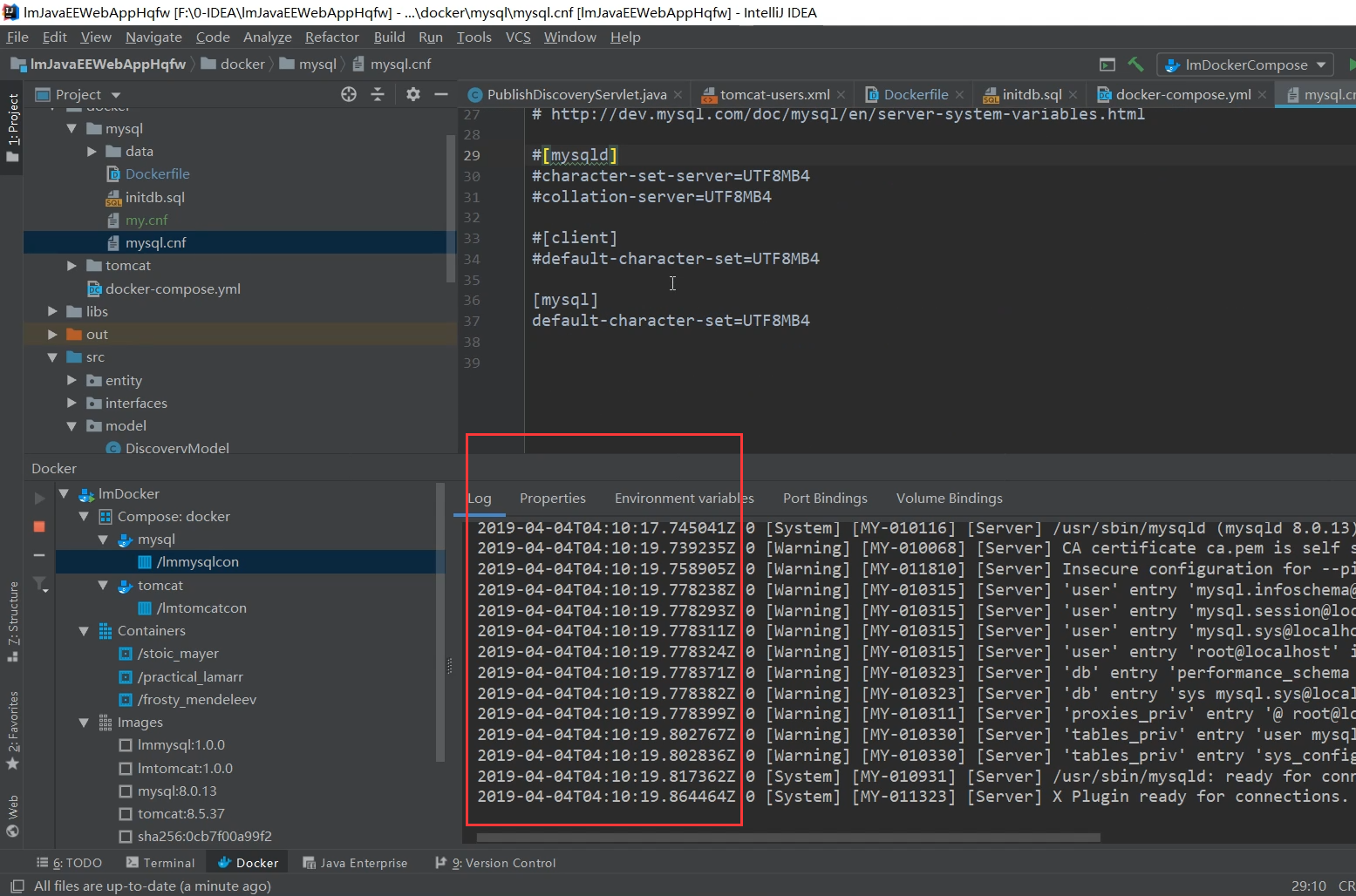
Task: Open the Terminal tool window button
Action: click(160, 863)
